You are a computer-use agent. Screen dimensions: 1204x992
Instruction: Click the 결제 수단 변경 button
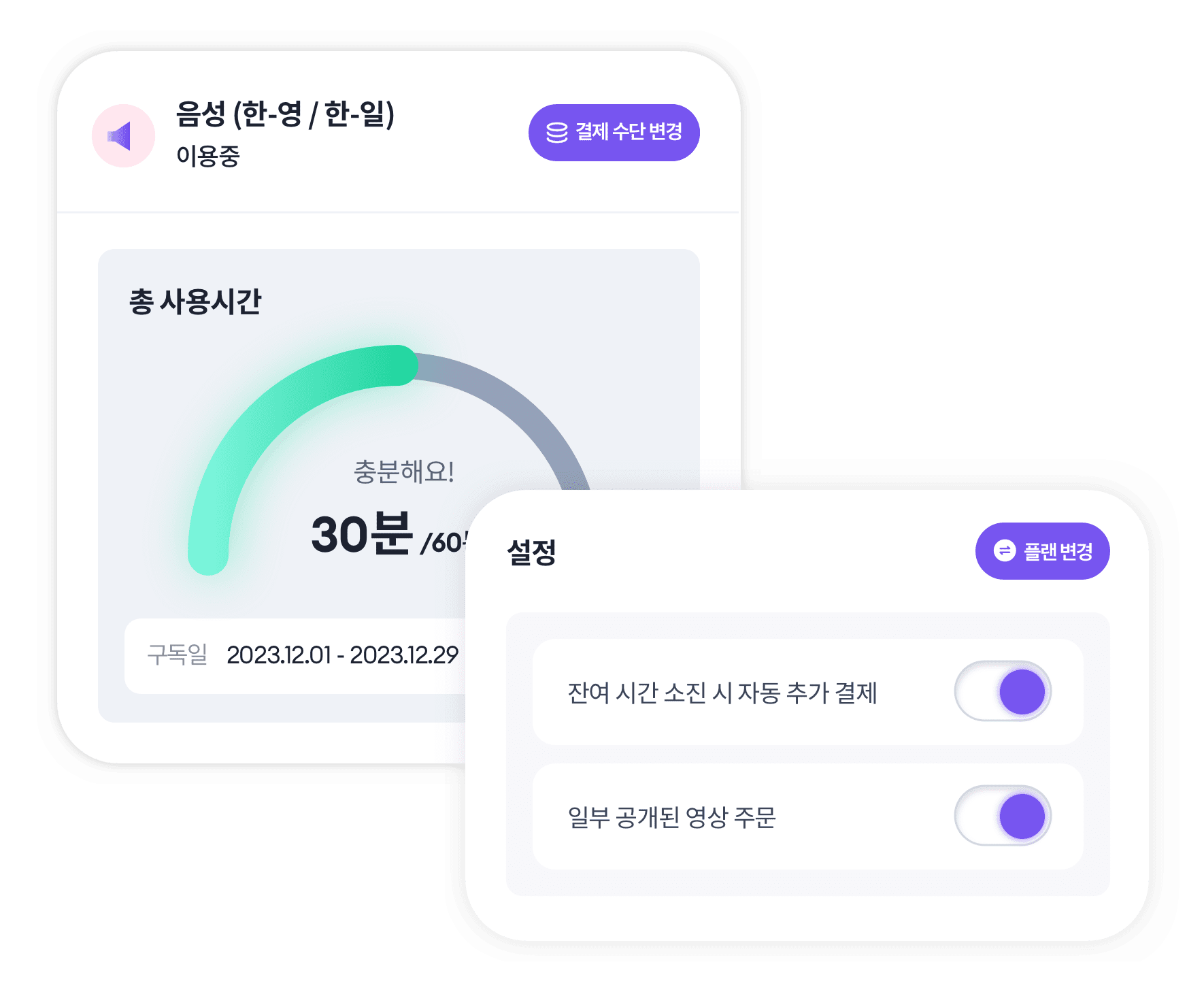[614, 133]
